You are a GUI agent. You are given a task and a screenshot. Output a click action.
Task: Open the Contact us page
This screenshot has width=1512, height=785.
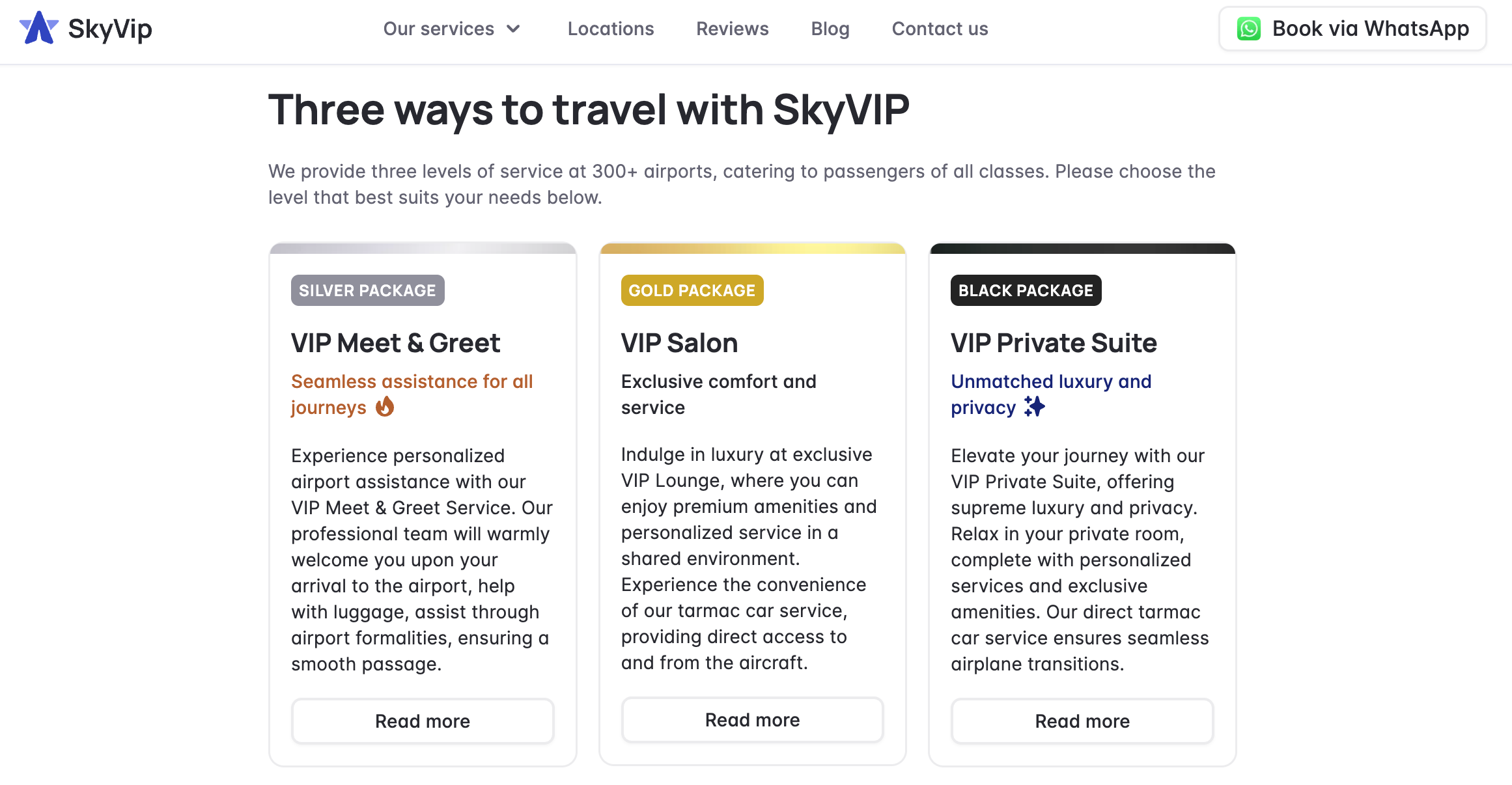940,29
